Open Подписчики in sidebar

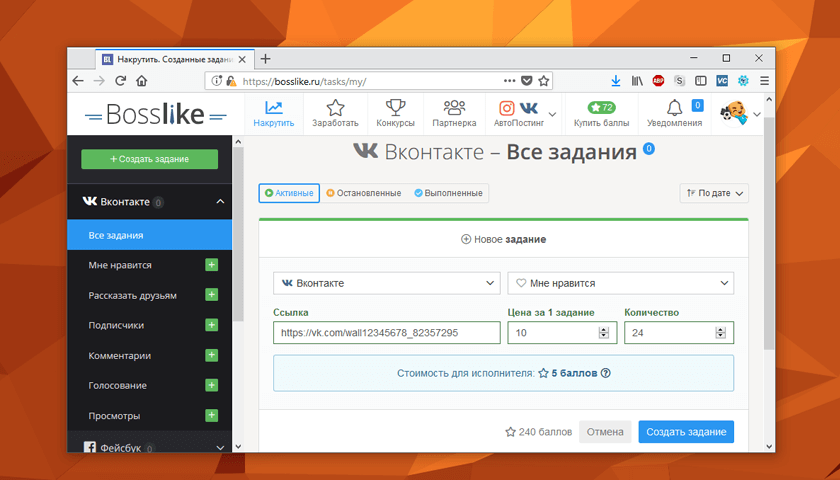tap(116, 325)
